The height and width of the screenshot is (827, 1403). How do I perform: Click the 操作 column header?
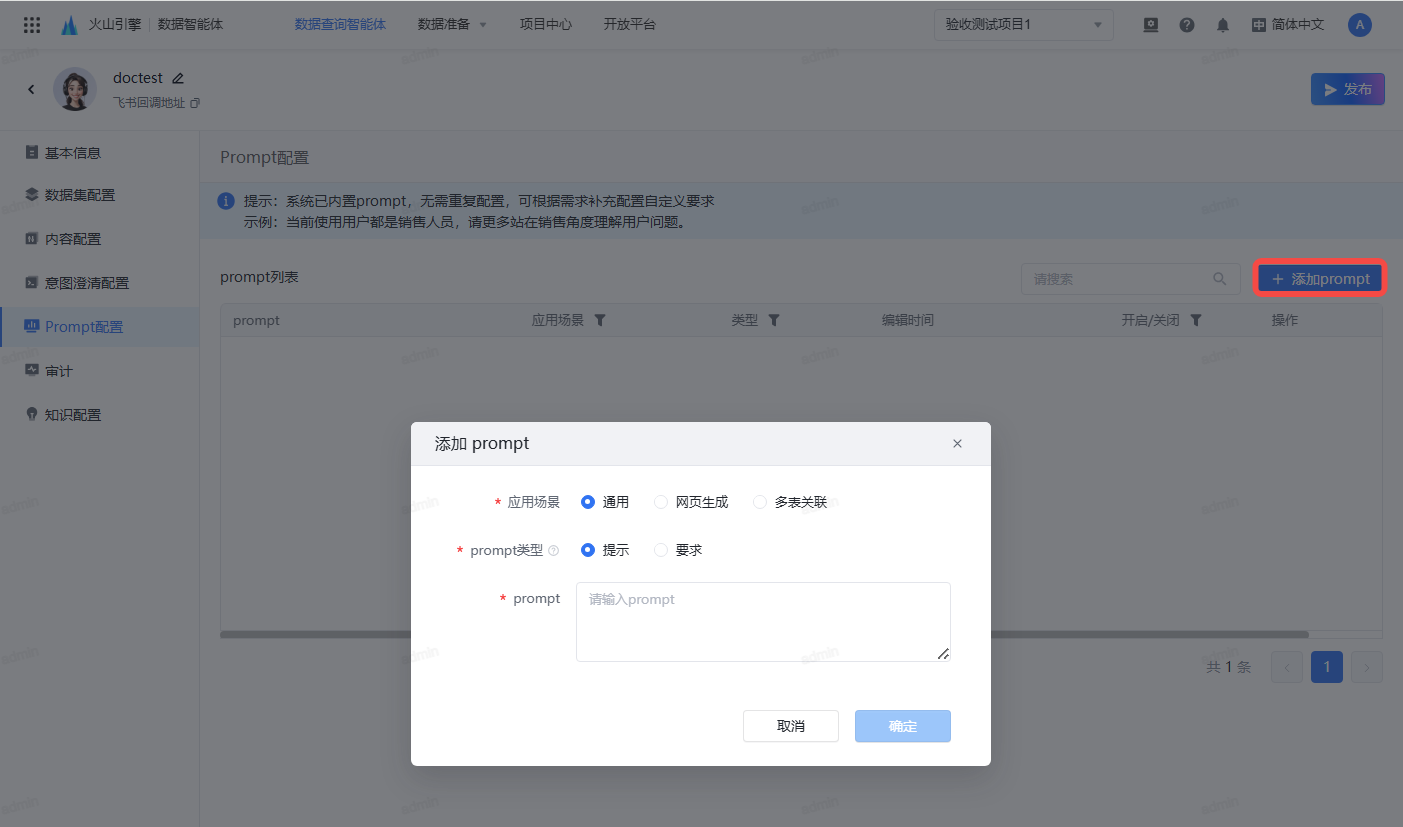pos(1285,320)
